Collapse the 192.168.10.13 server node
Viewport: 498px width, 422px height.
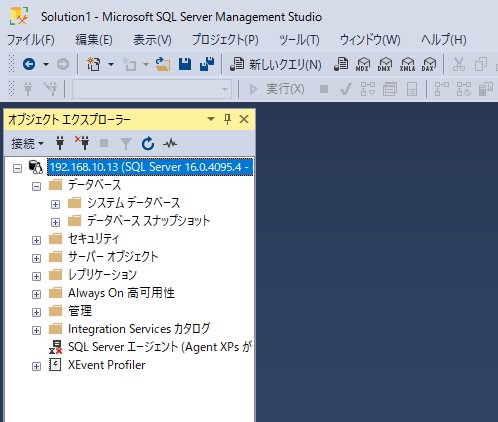tap(17, 168)
